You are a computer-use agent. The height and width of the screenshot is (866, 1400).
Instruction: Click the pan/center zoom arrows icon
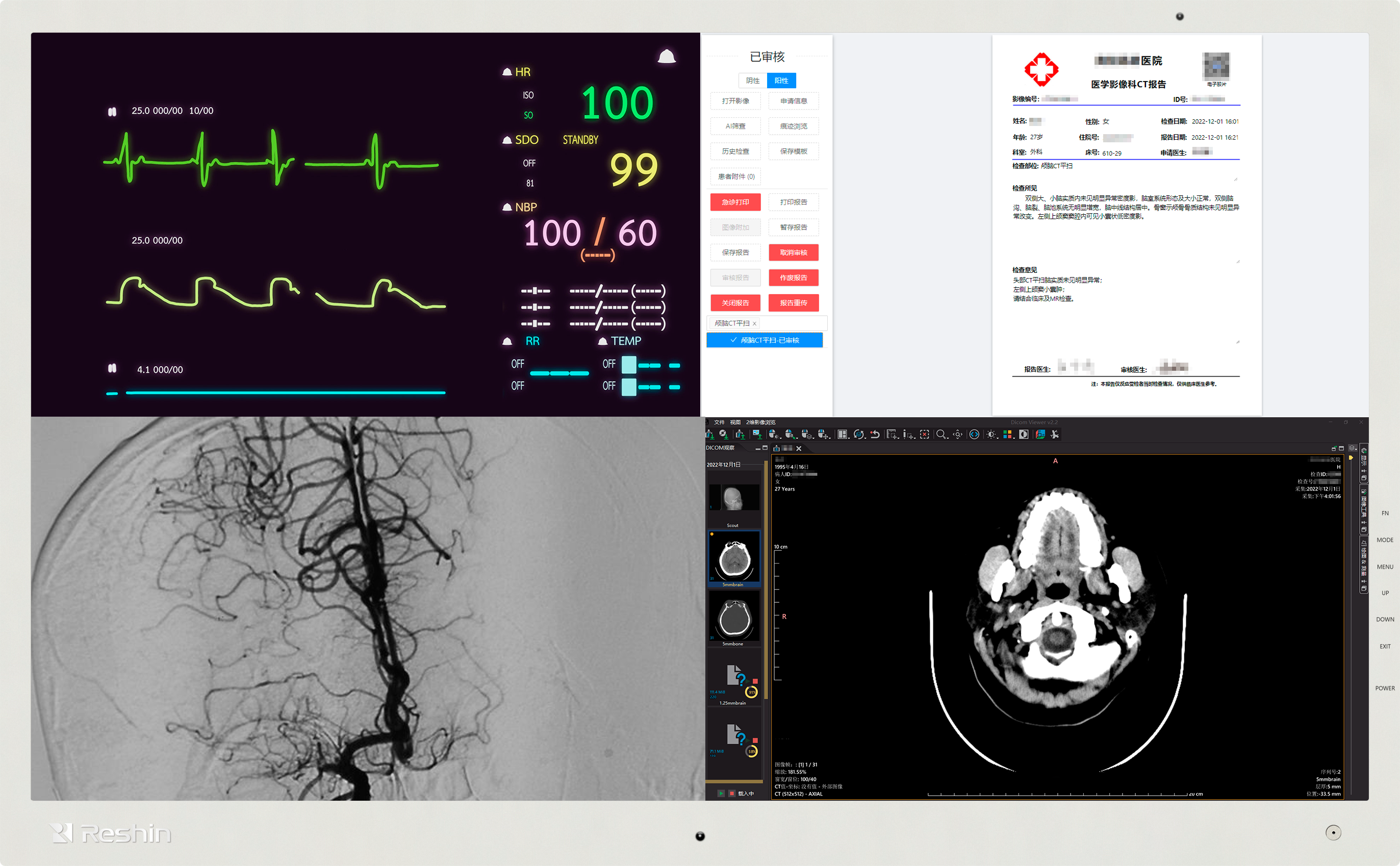pyautogui.click(x=958, y=434)
